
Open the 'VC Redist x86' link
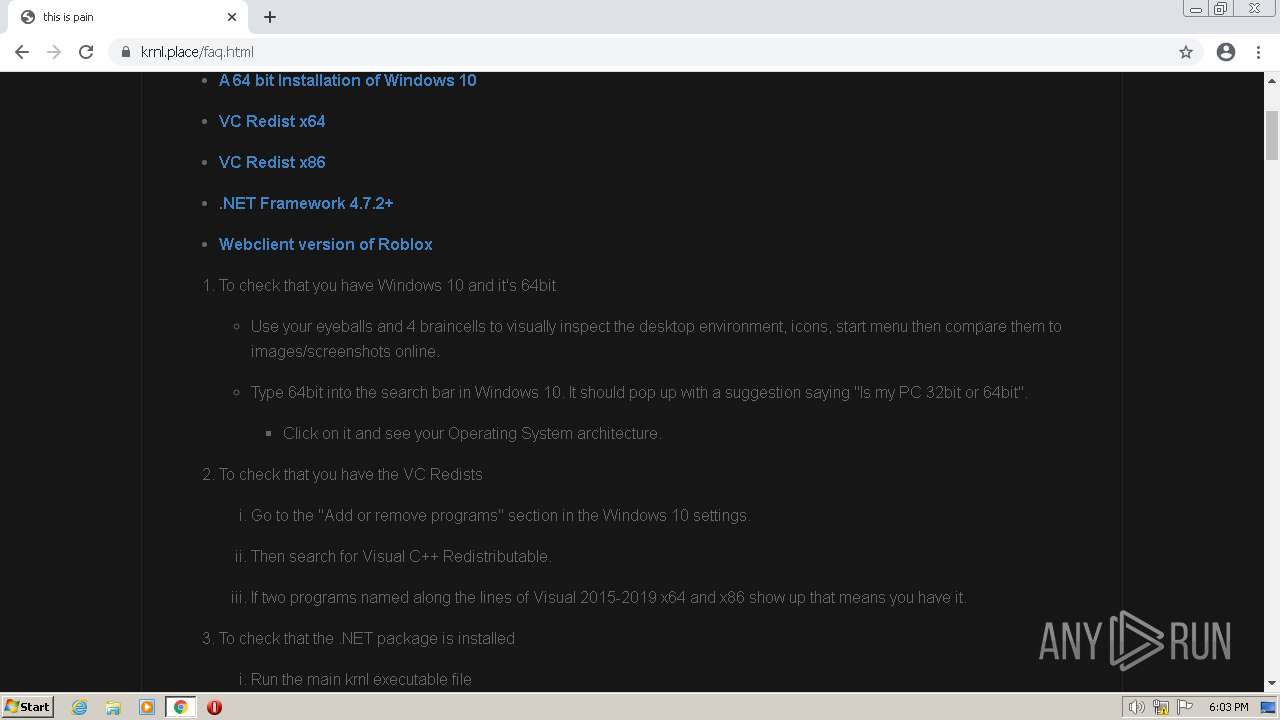coord(272,162)
